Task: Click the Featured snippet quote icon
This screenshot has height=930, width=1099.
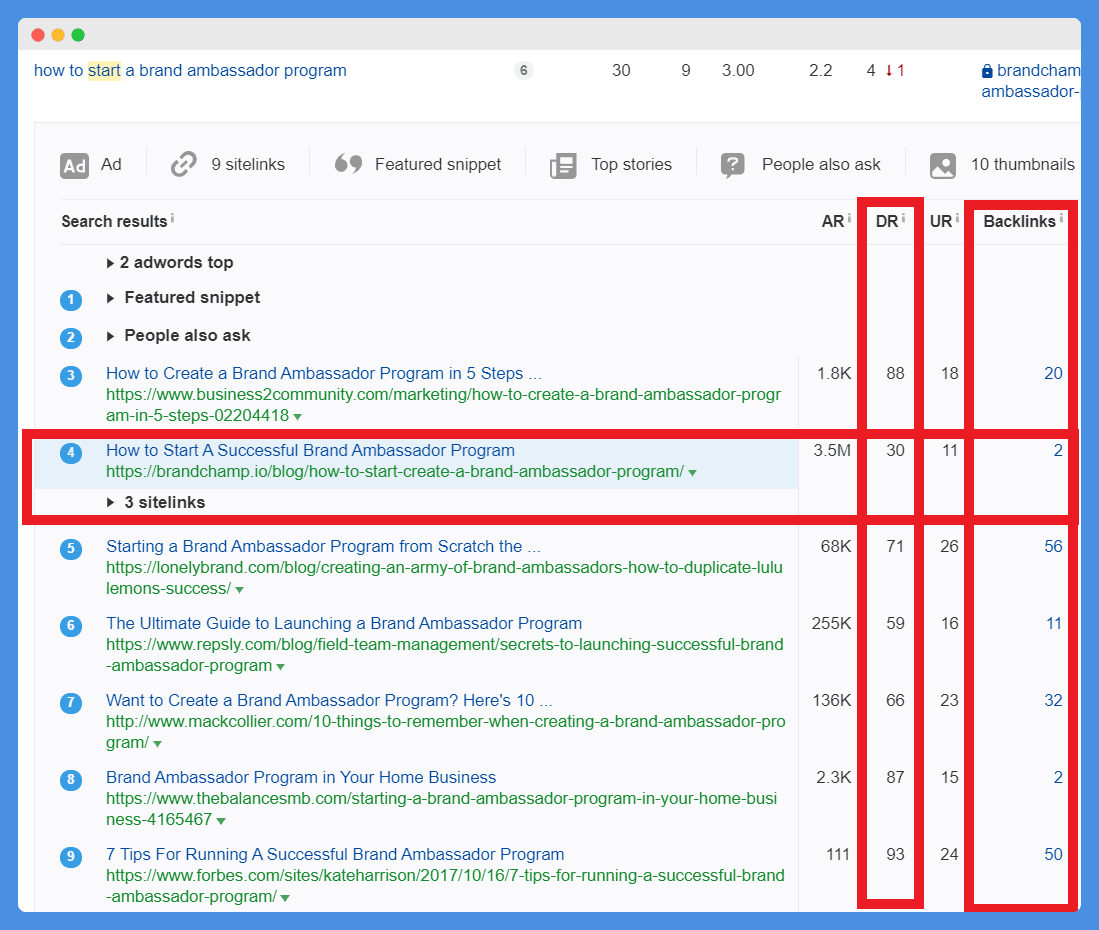Action: (x=348, y=163)
